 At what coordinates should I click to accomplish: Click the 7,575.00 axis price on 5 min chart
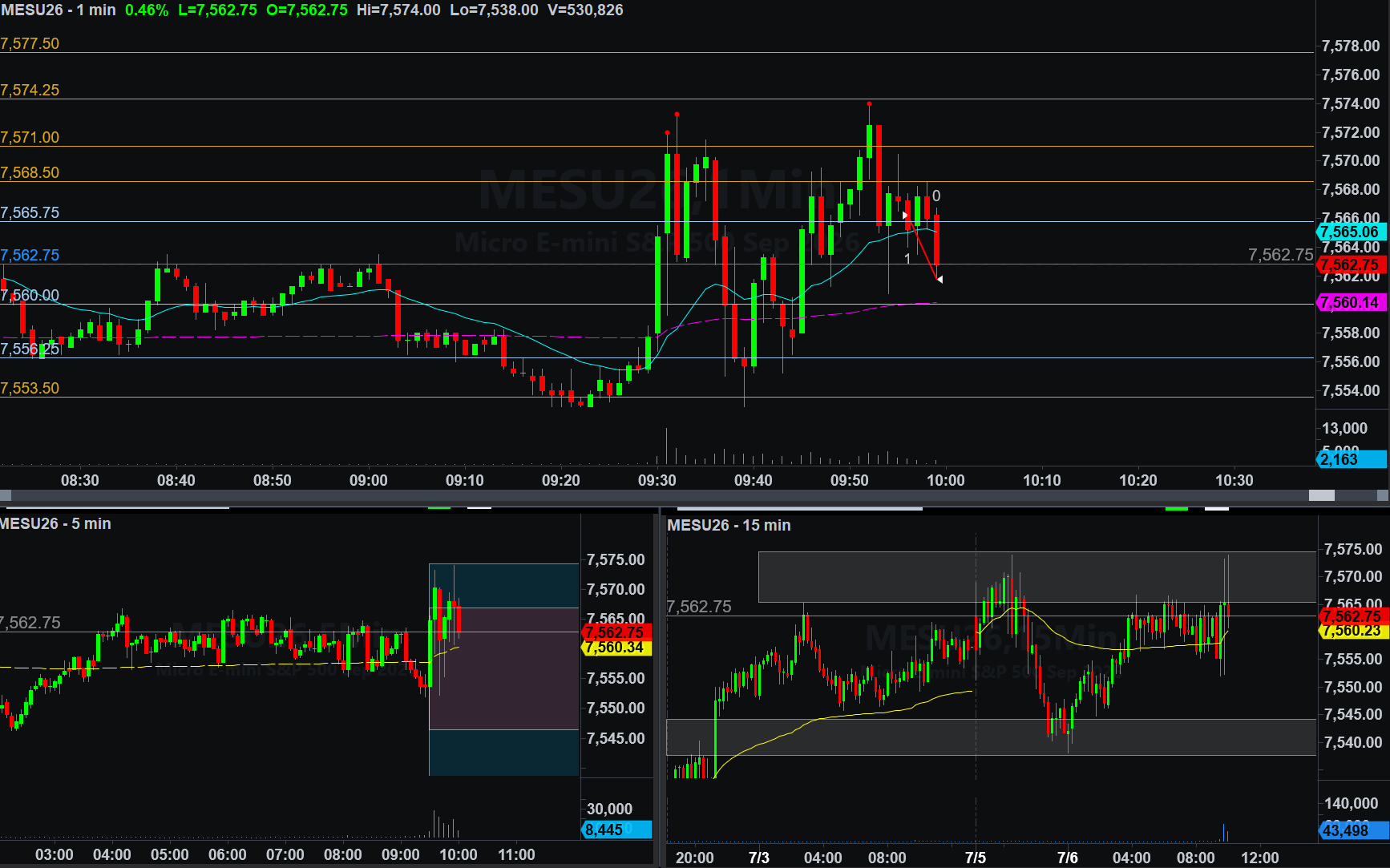pyautogui.click(x=616, y=560)
